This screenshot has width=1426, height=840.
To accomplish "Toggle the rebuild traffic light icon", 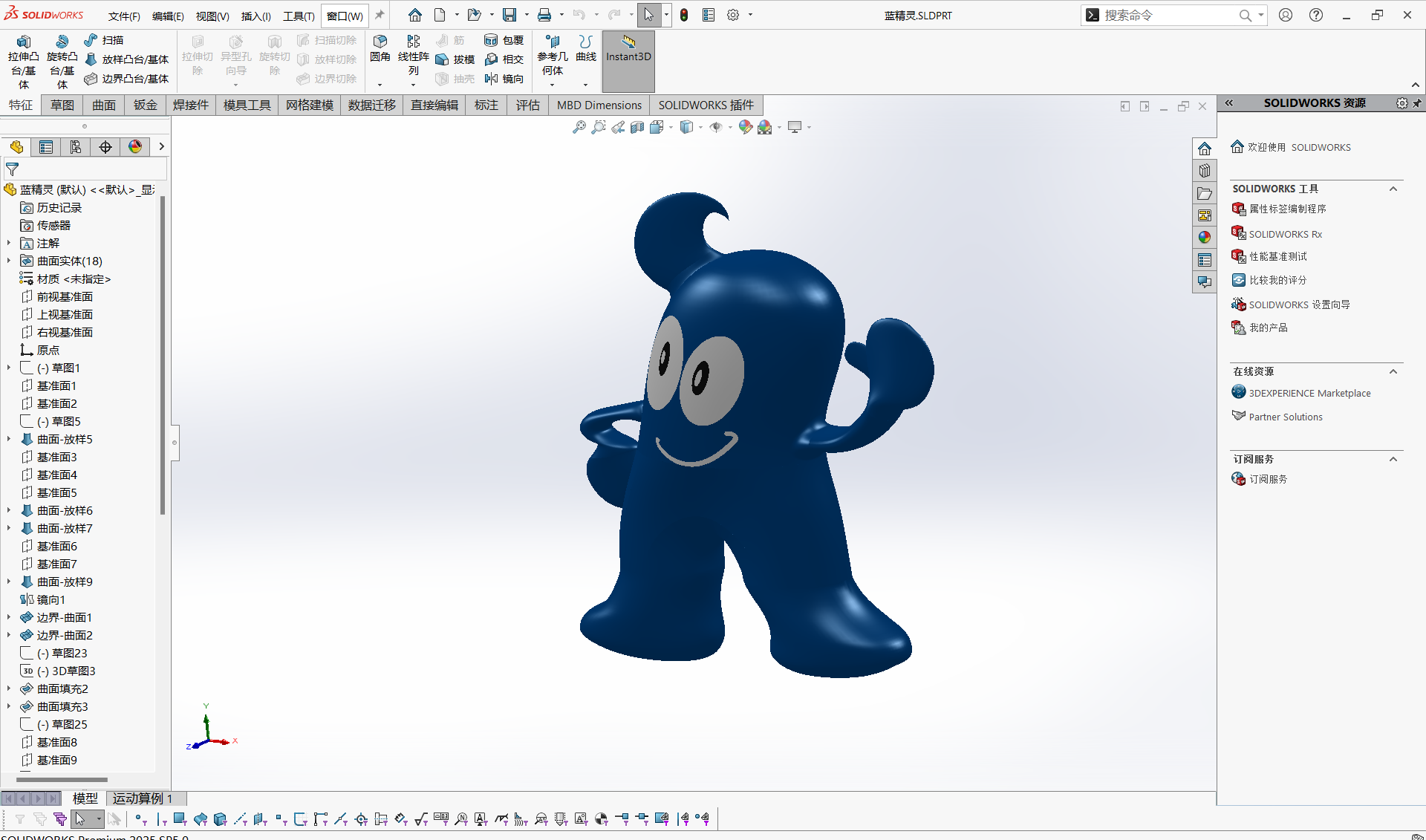I will point(684,15).
